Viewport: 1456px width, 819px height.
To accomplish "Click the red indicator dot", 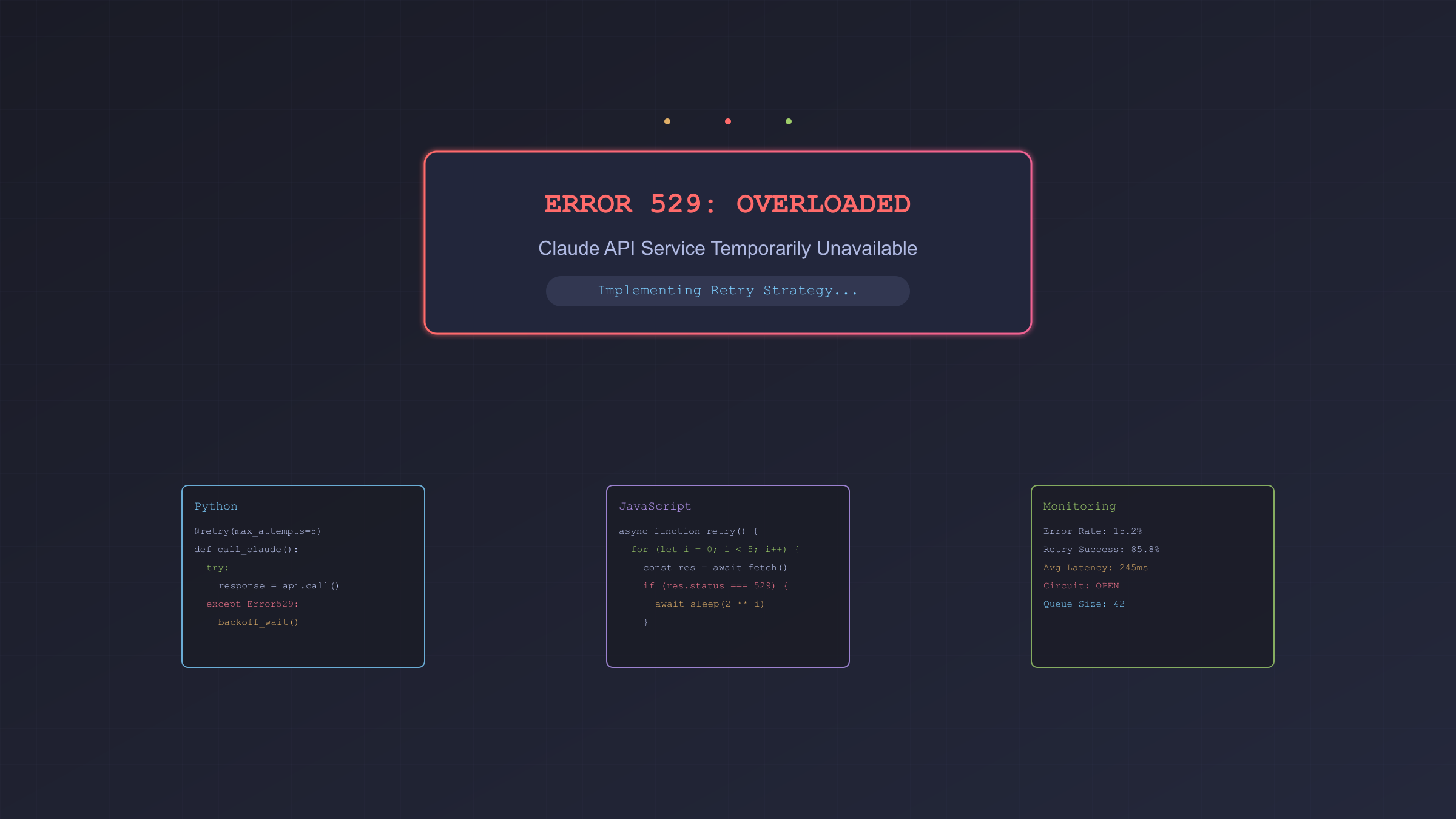I will 728,121.
